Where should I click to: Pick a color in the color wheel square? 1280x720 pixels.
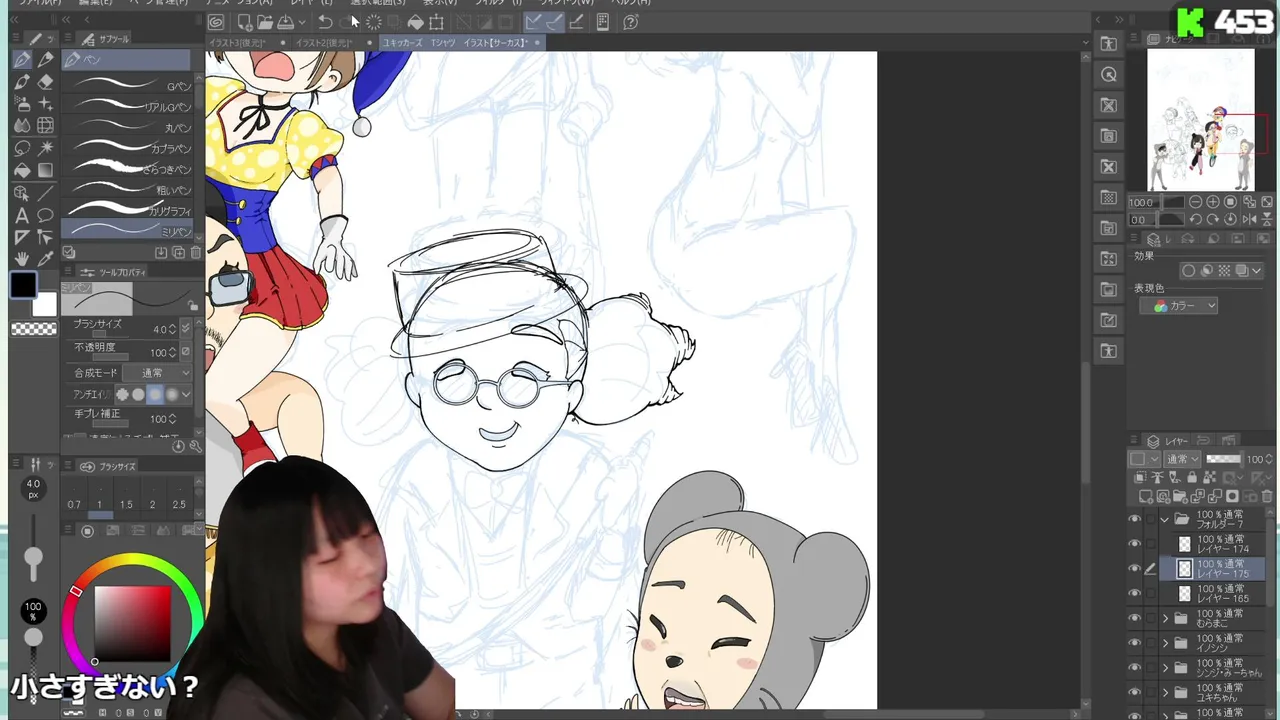click(132, 624)
